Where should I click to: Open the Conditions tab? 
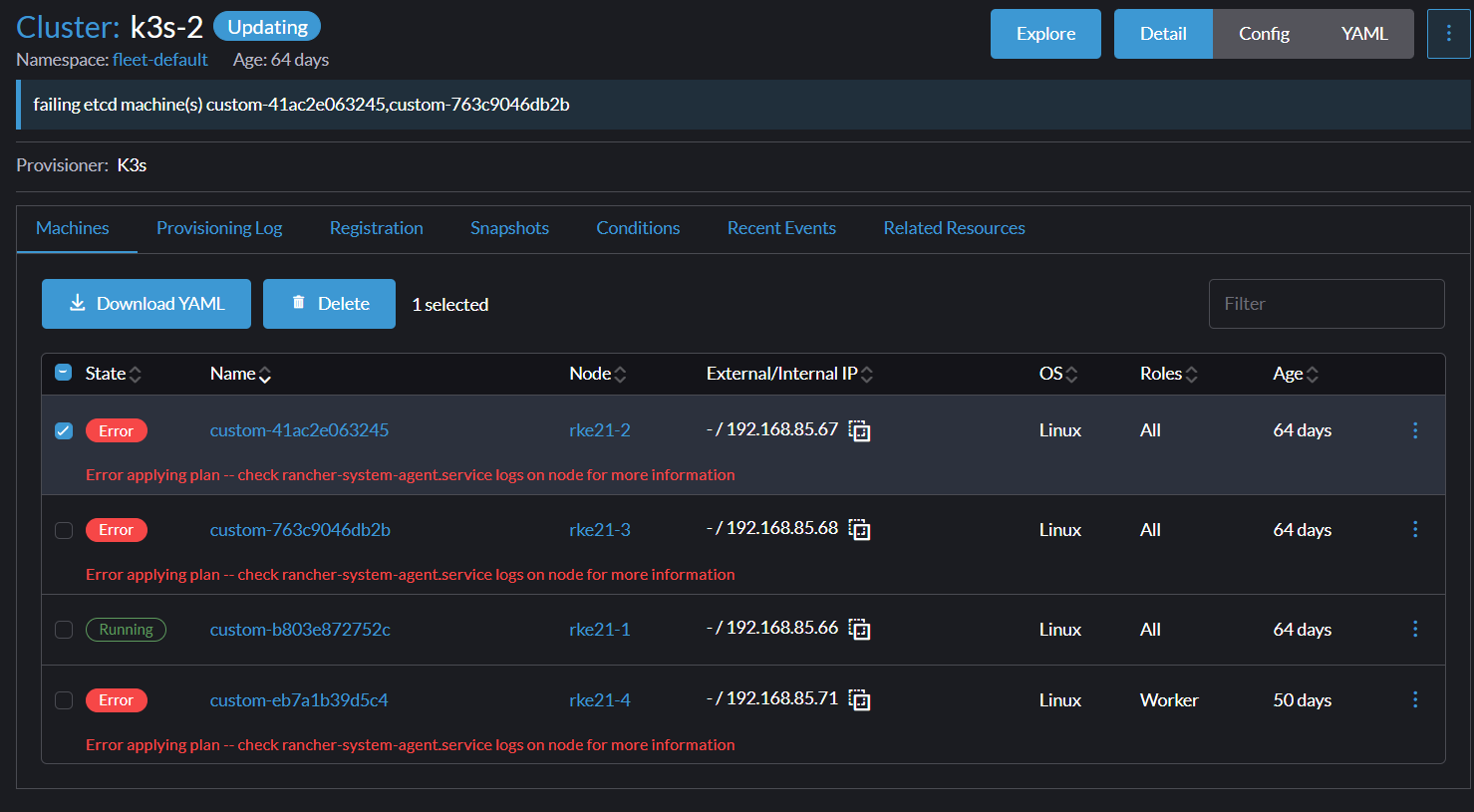pos(638,228)
